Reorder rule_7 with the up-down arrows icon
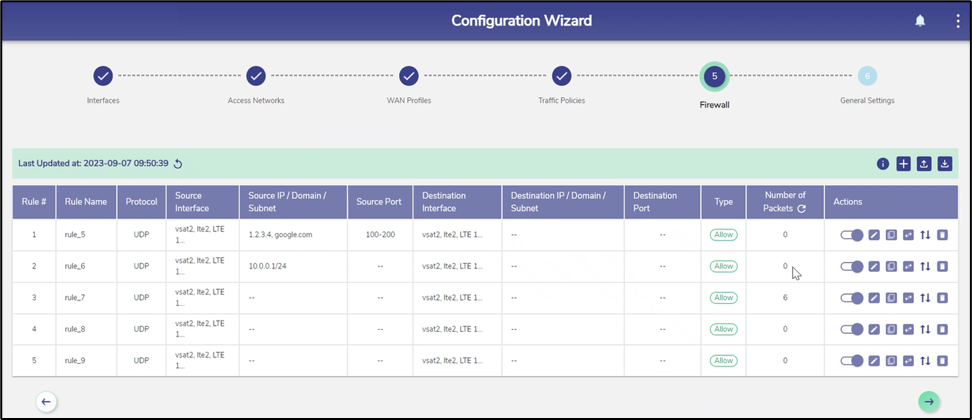The image size is (972, 420). [925, 298]
